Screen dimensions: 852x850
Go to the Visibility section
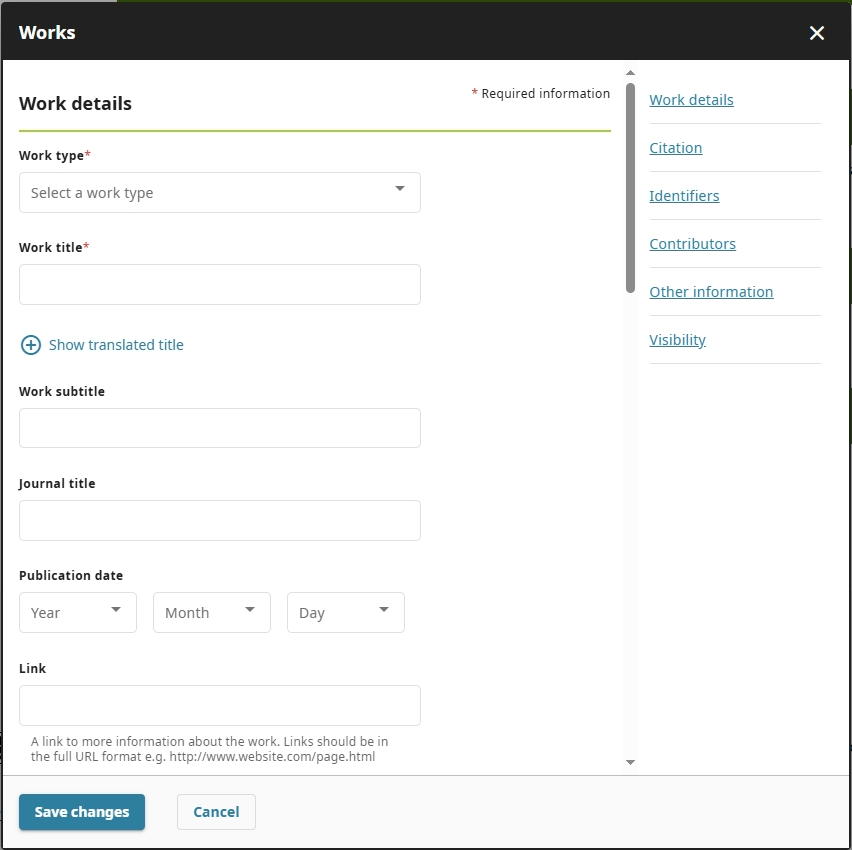(x=677, y=340)
